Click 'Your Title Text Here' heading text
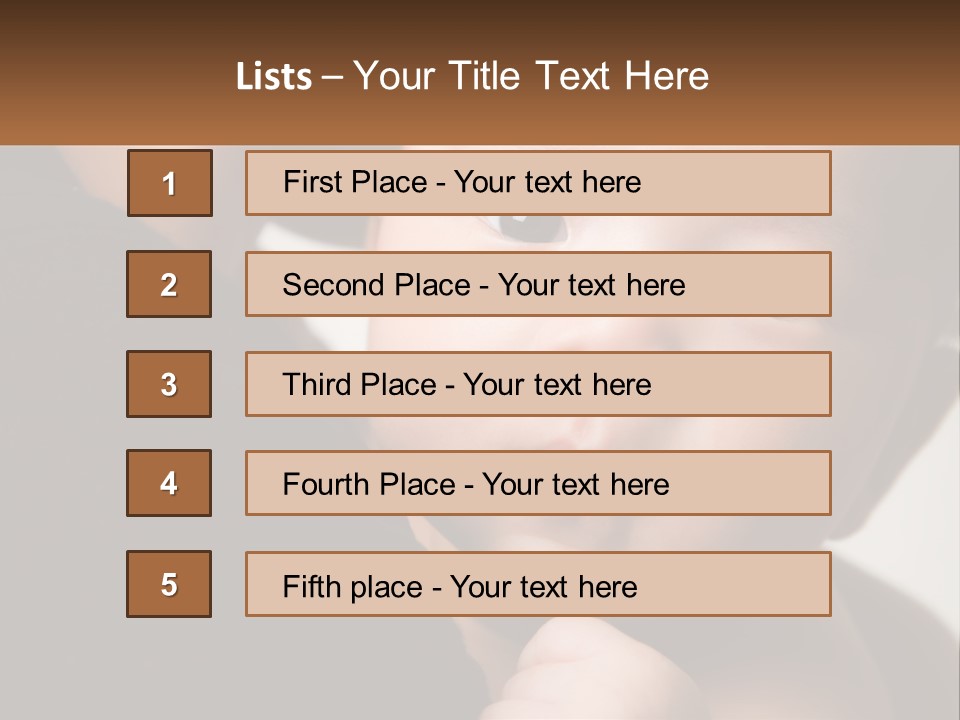 pos(531,76)
